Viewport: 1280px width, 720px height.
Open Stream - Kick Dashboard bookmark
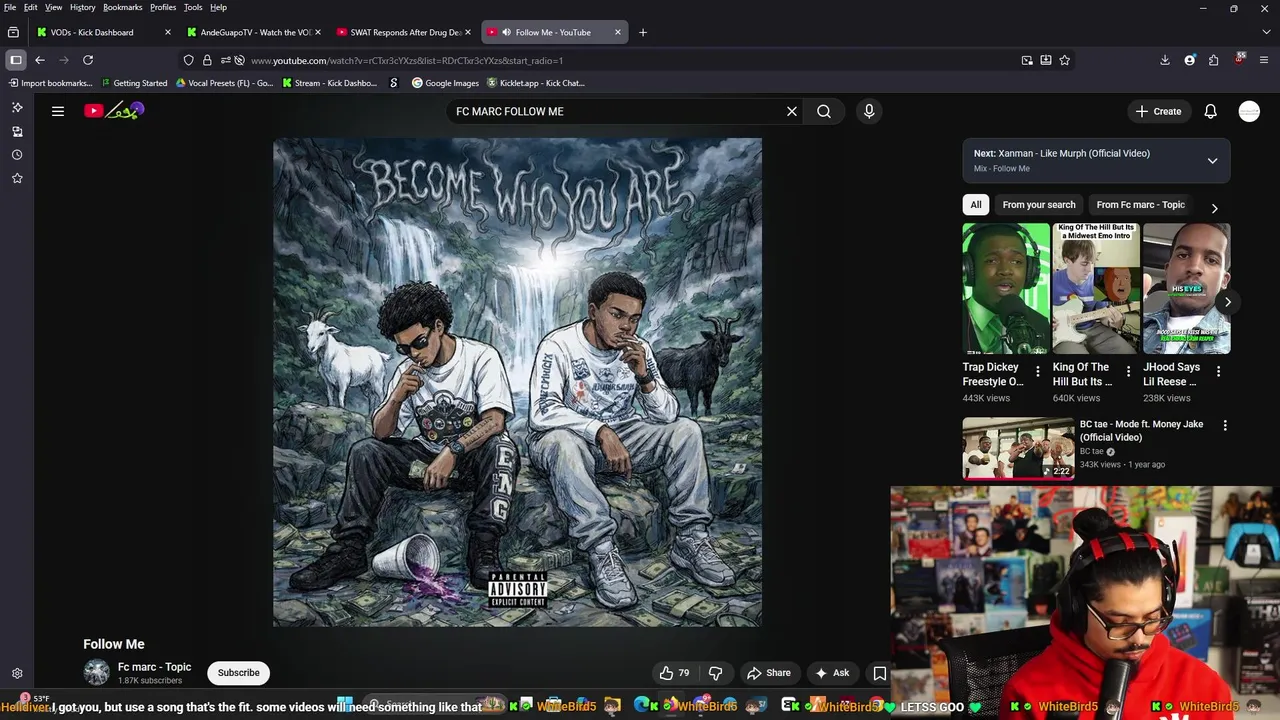(329, 83)
